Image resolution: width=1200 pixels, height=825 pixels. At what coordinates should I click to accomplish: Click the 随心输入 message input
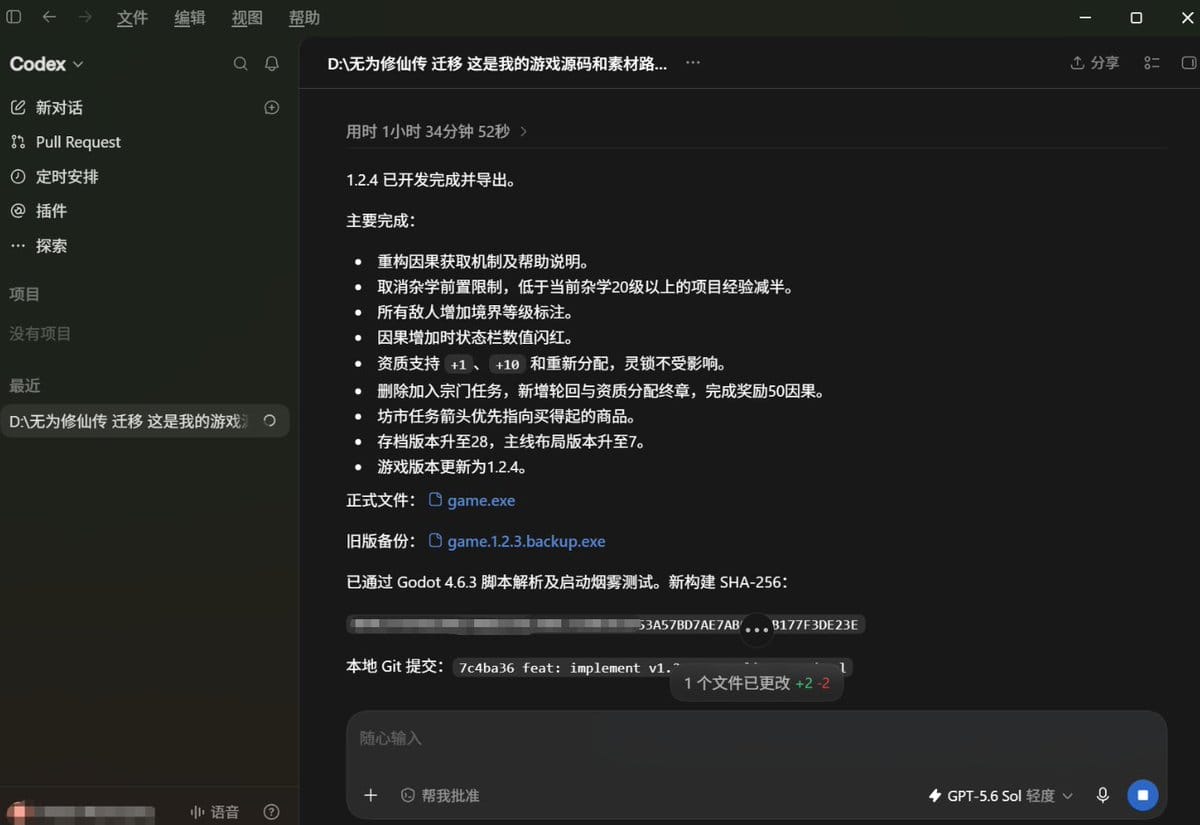(x=757, y=739)
